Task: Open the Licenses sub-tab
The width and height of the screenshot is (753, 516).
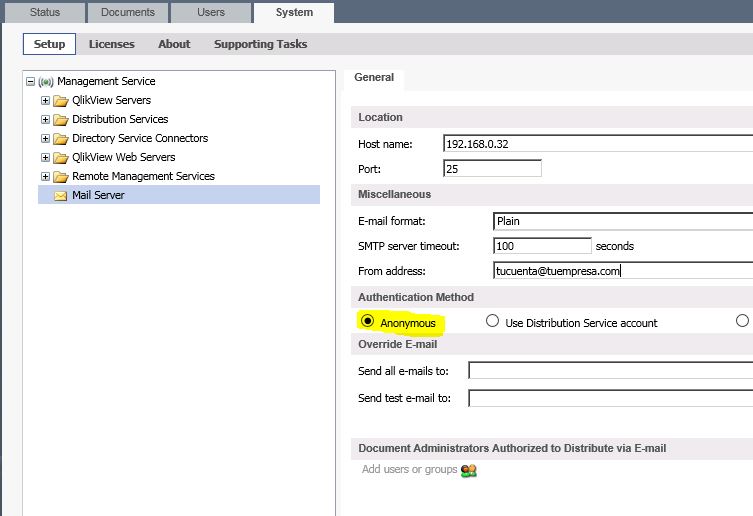Action: 111,44
